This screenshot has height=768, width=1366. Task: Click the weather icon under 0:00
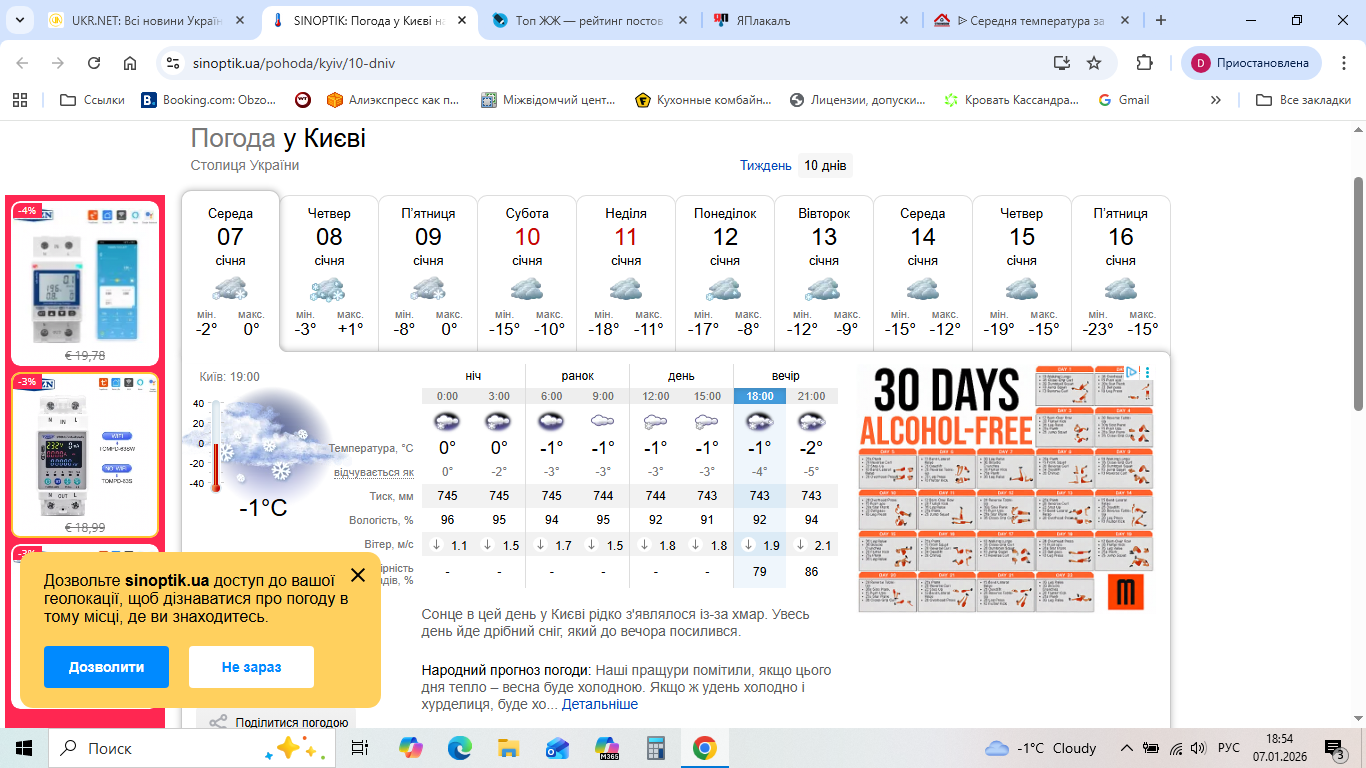(x=447, y=421)
